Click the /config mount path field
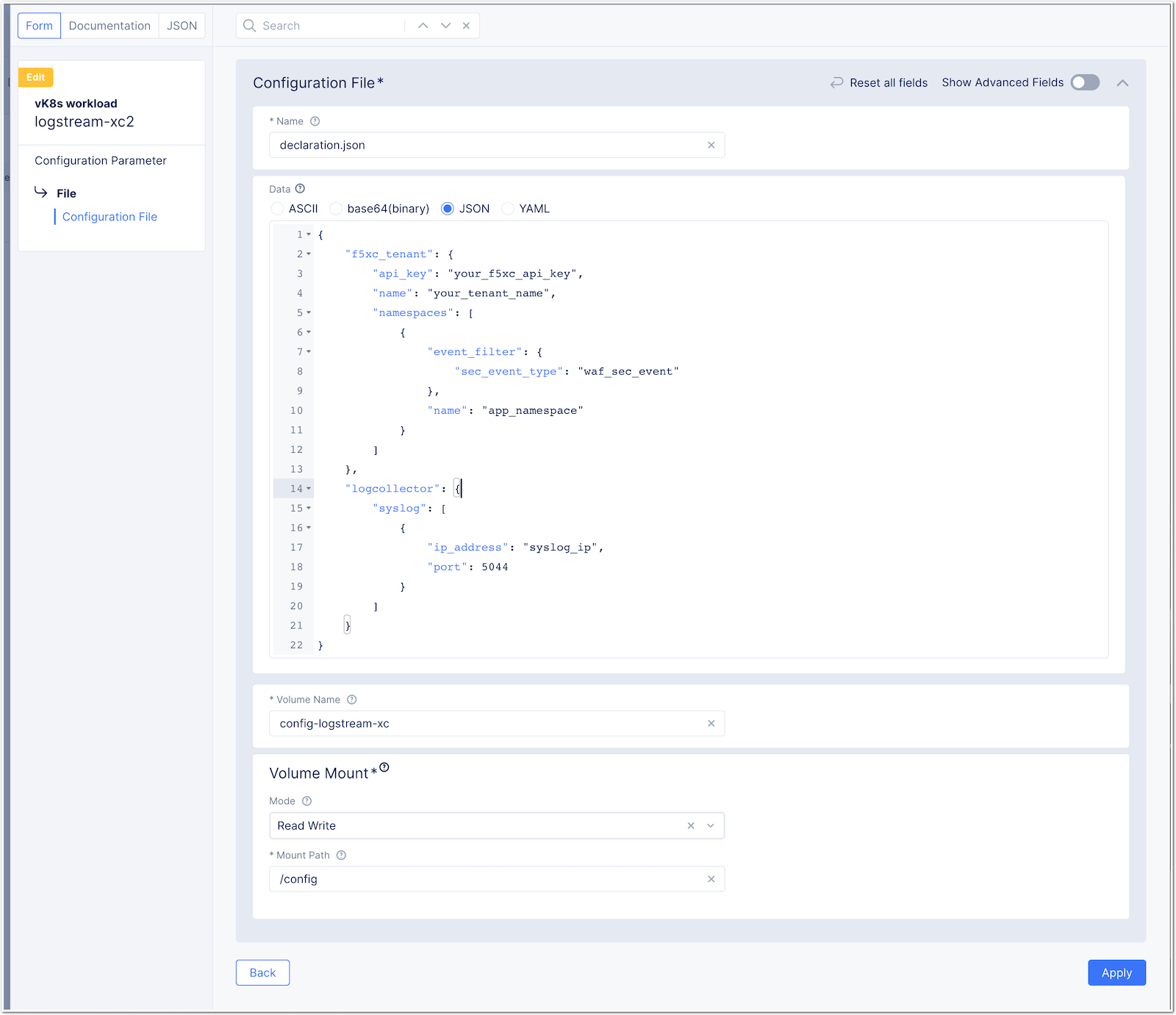 point(488,879)
